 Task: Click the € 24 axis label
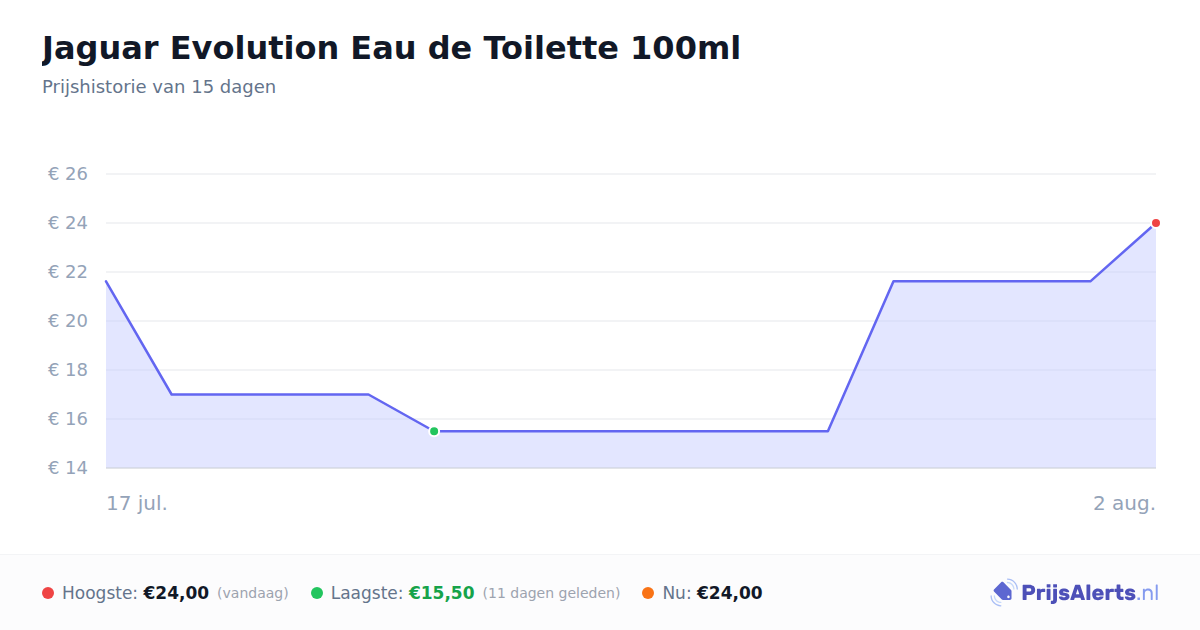coord(68,223)
